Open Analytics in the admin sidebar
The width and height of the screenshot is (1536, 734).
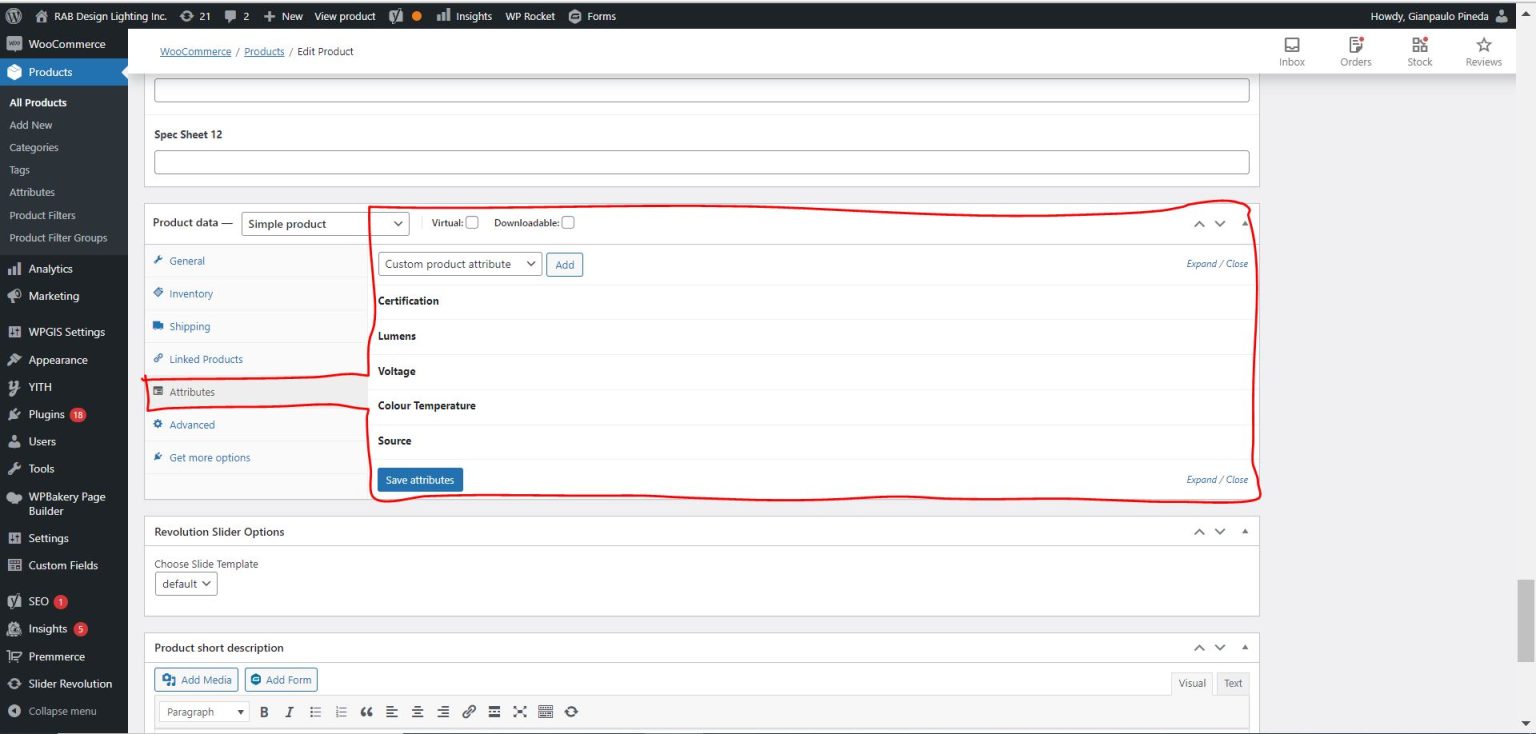tap(50, 269)
